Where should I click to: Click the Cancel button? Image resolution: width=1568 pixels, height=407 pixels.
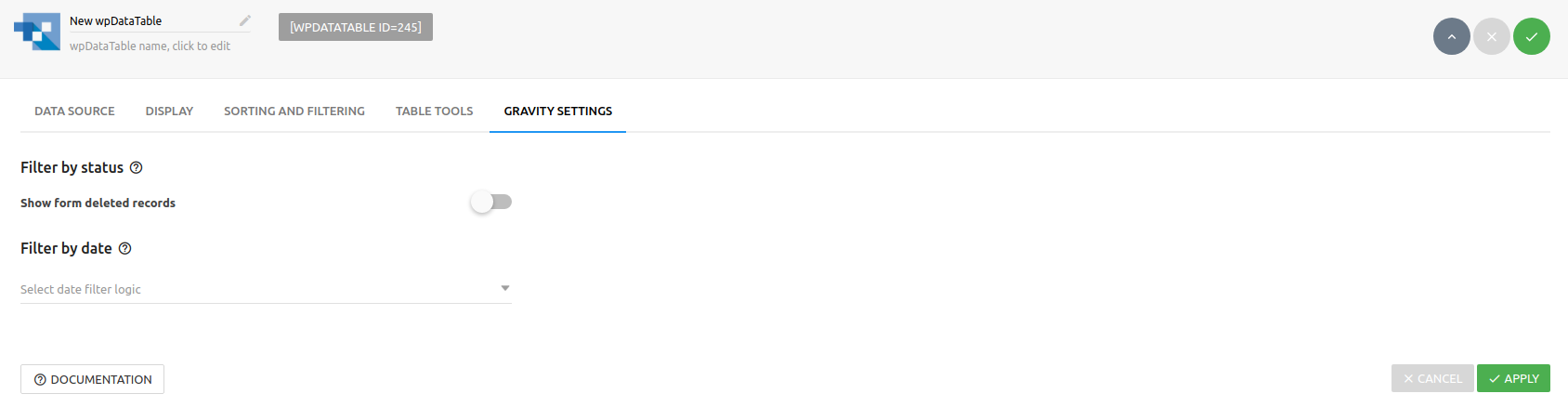pos(1431,378)
